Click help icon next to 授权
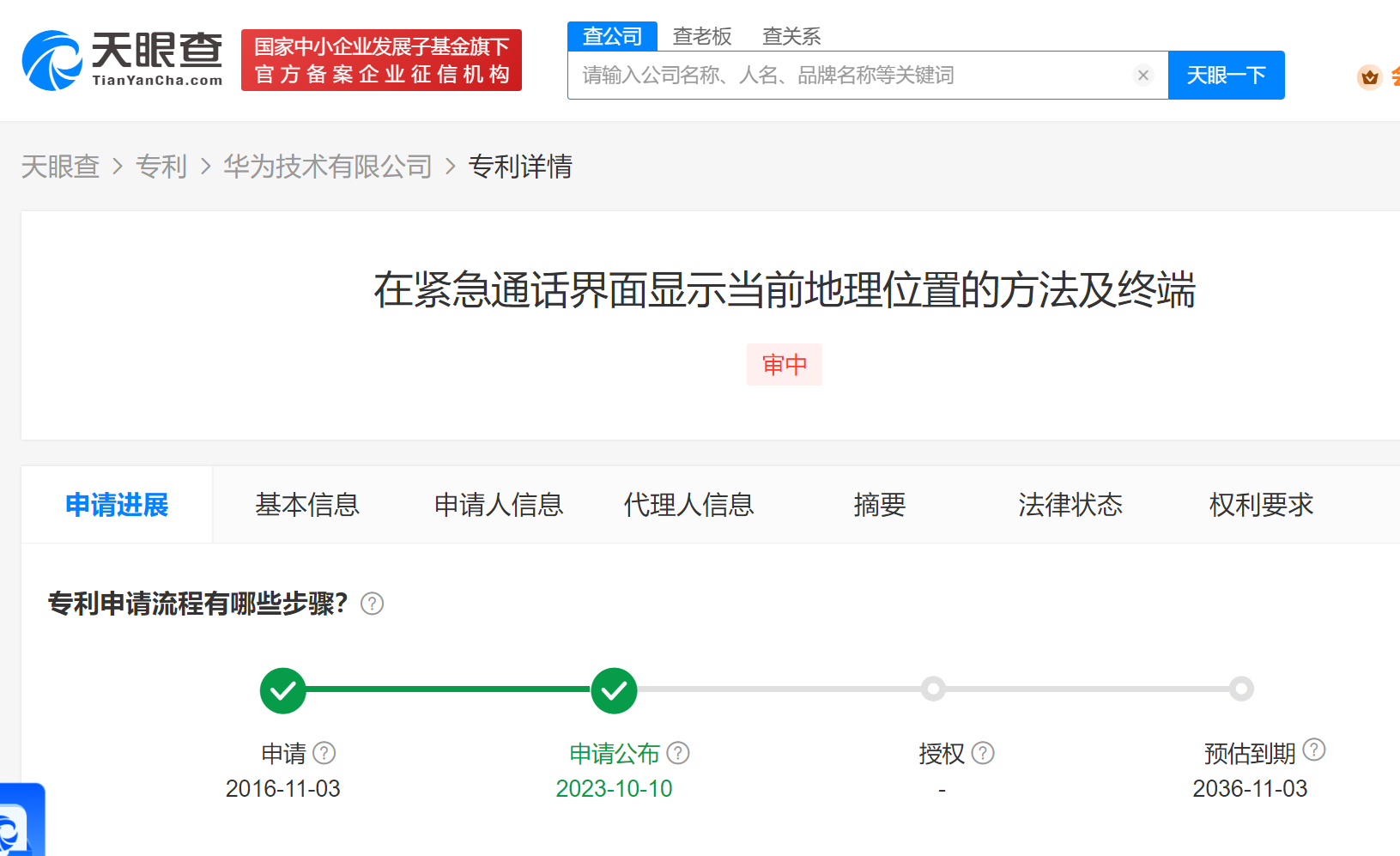Image resolution: width=1400 pixels, height=856 pixels. point(983,753)
